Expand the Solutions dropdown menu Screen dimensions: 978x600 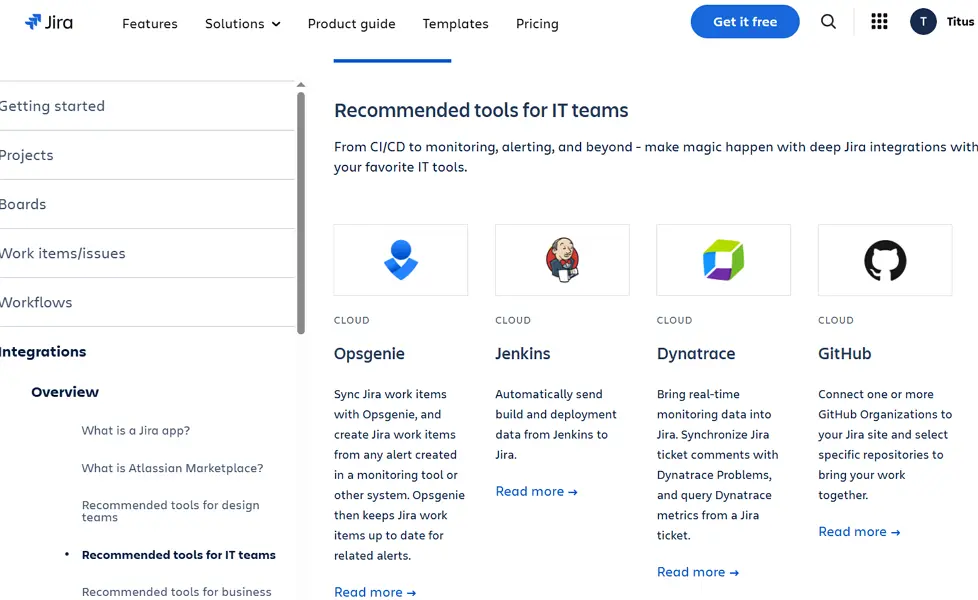[243, 24]
